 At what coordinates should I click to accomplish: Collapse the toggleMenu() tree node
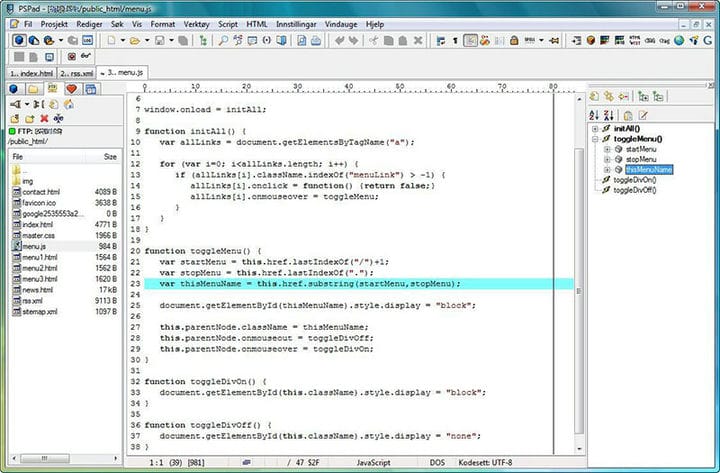click(595, 139)
